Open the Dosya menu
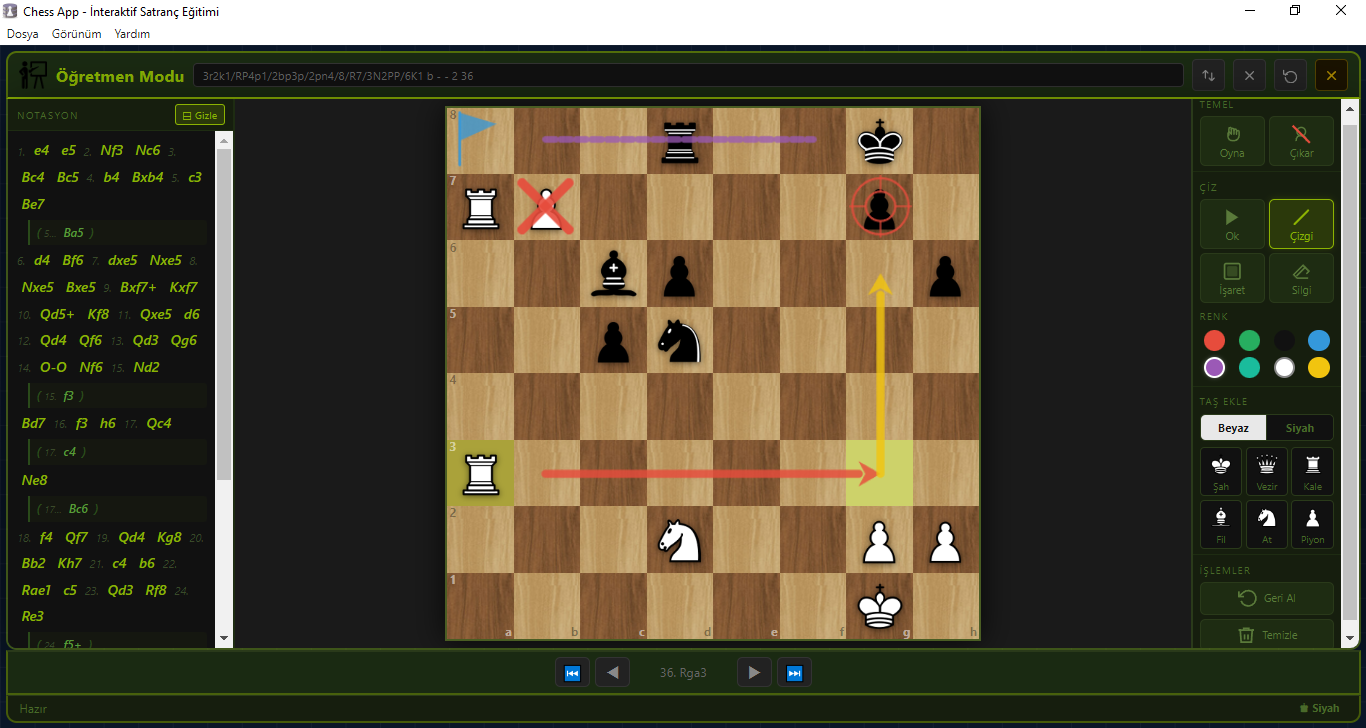 23,34
